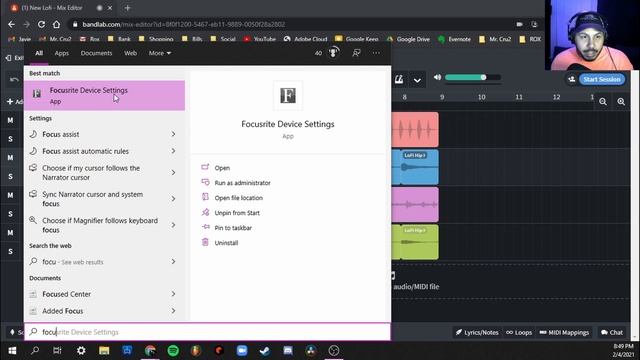Expand Focused Center document arrow
Viewport: 640px width, 360px height.
coord(173,294)
